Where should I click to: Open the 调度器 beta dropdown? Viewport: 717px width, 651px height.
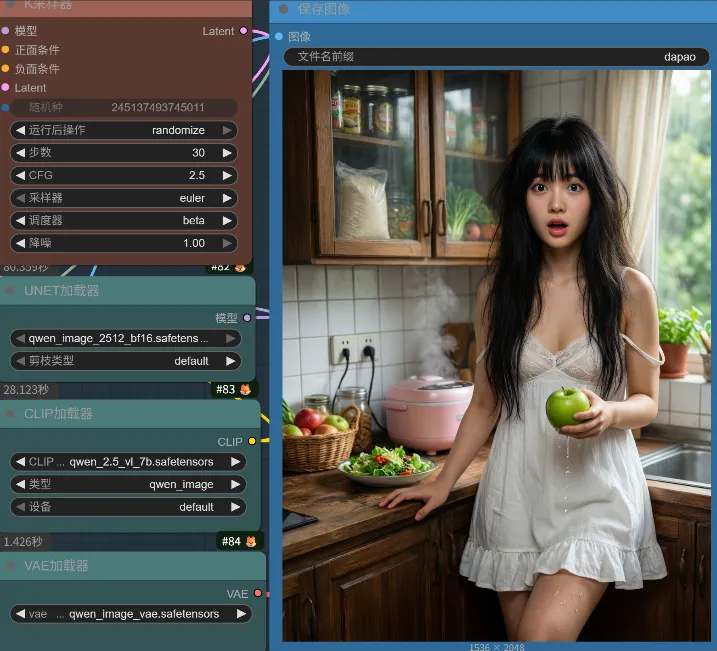124,220
